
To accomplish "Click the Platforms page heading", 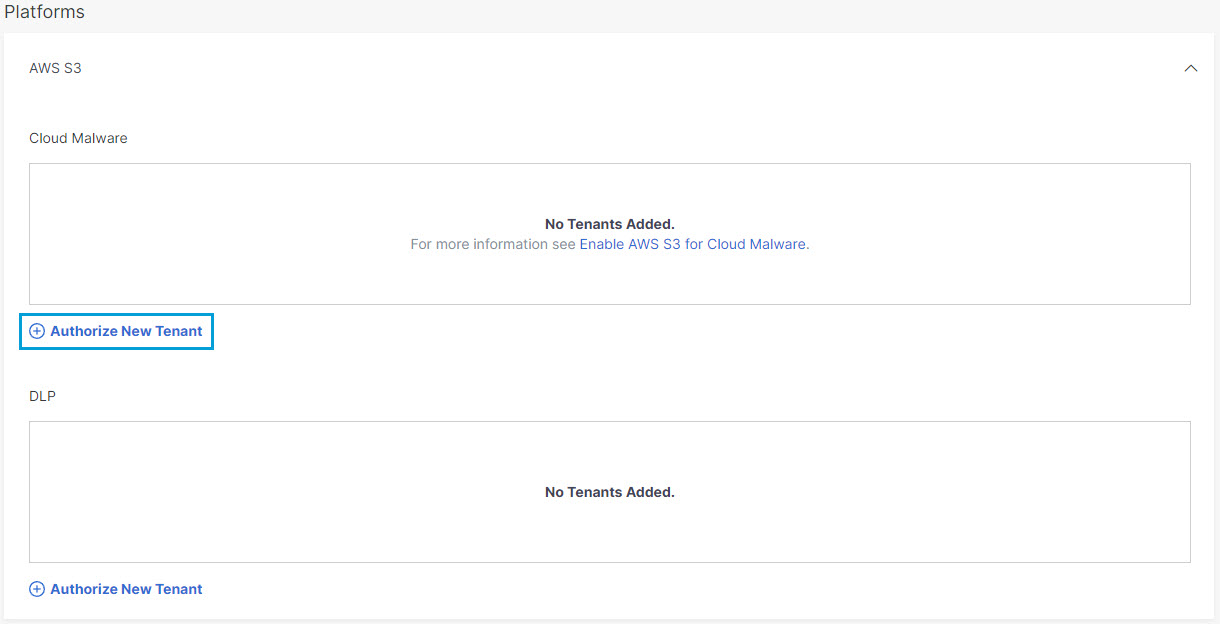I will [44, 13].
